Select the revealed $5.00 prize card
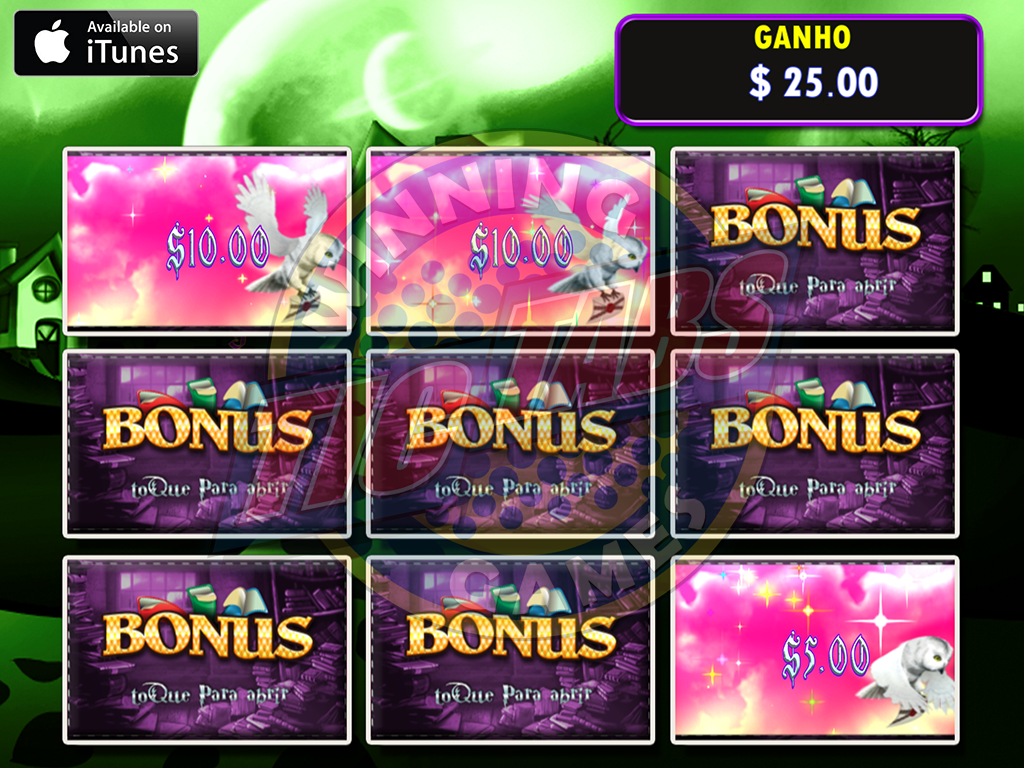This screenshot has width=1024, height=768. point(815,650)
